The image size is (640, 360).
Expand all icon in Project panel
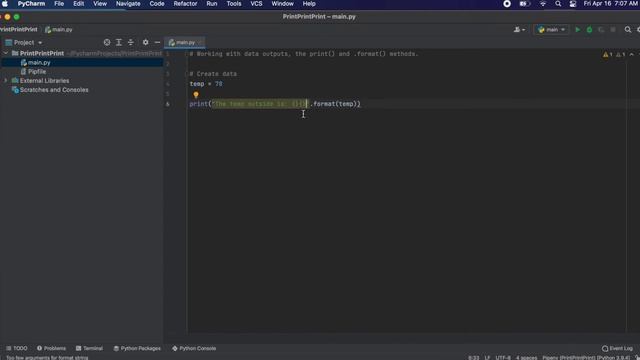click(119, 42)
